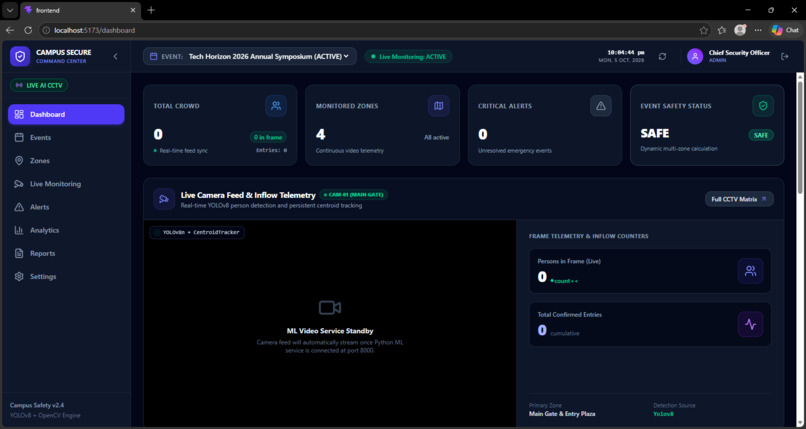This screenshot has width=806, height=429.
Task: Open the Dashboard menu item
Action: [x=66, y=115]
